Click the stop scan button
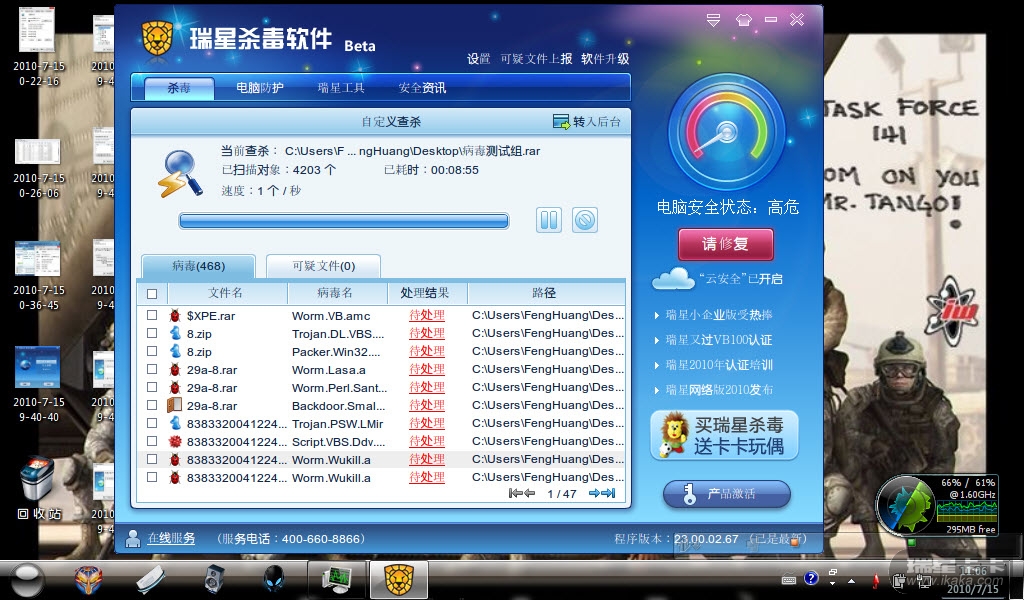Viewport: 1024px width, 600px height. point(584,220)
